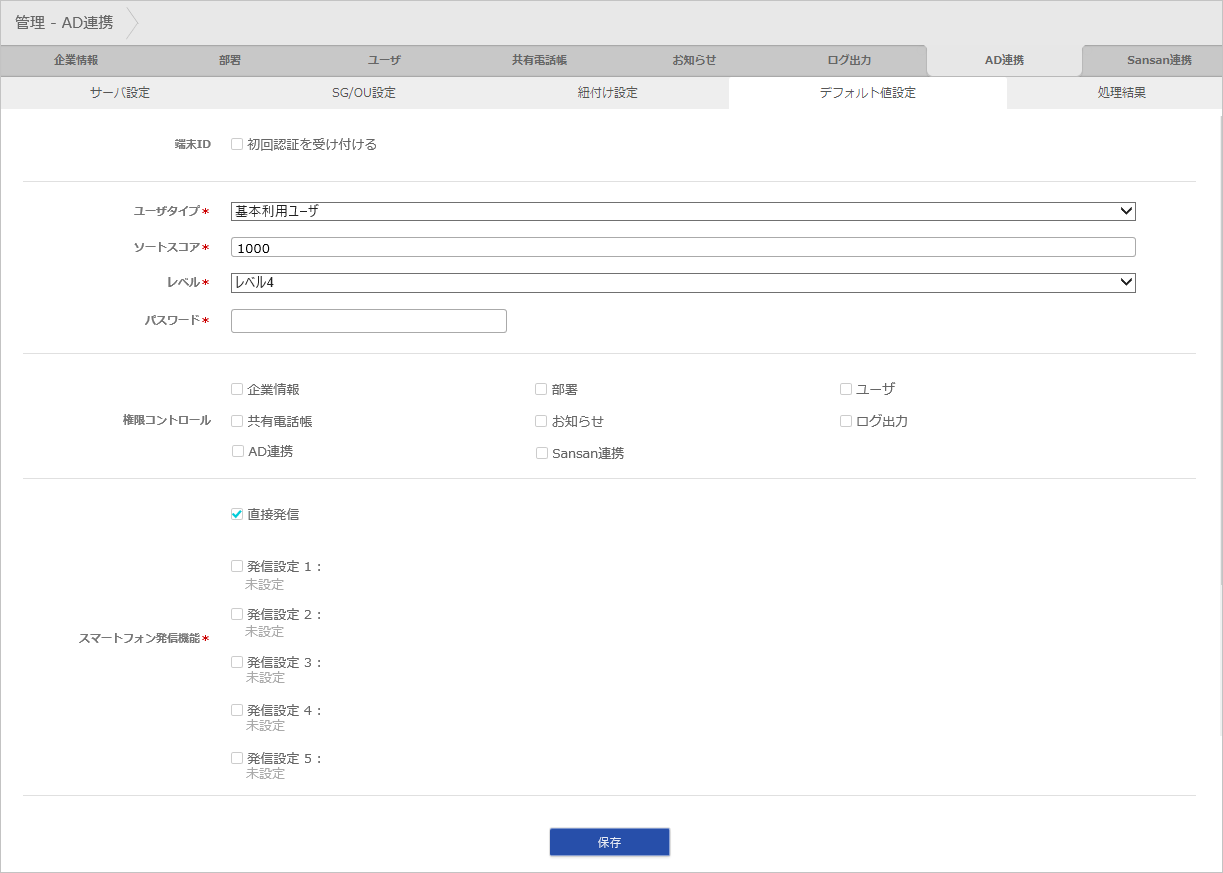
Task: Open the 企業情報 main tab
Action: pyautogui.click(x=76, y=60)
